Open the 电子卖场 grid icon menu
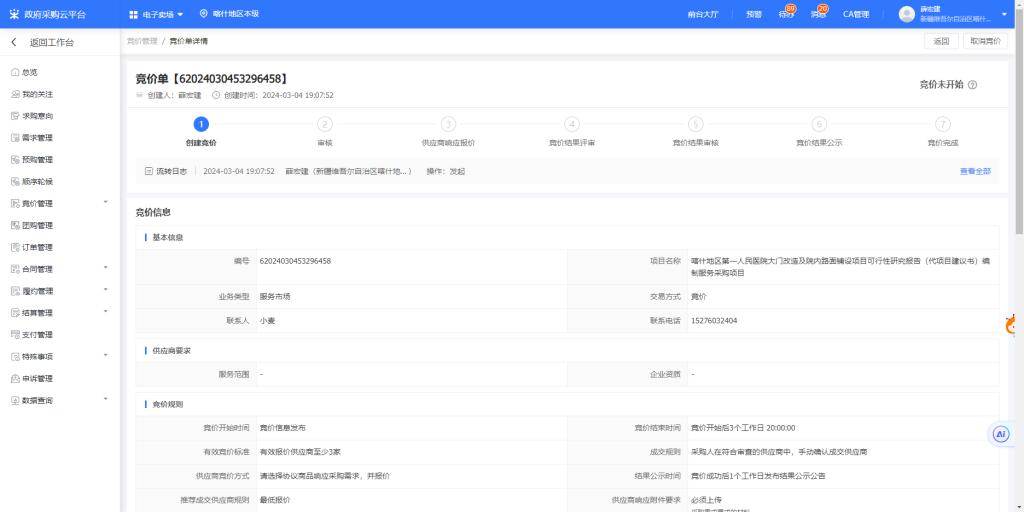The width and height of the screenshot is (1024, 512). [x=133, y=14]
